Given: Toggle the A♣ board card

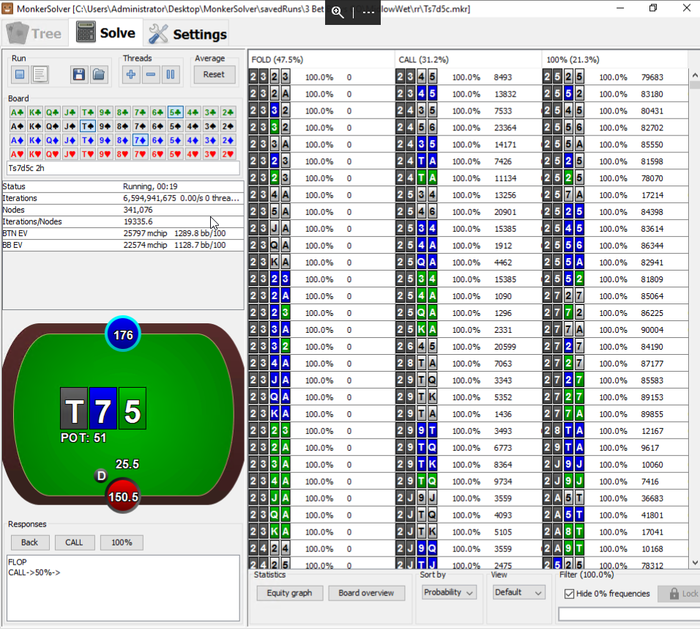Looking at the screenshot, I should (x=17, y=112).
